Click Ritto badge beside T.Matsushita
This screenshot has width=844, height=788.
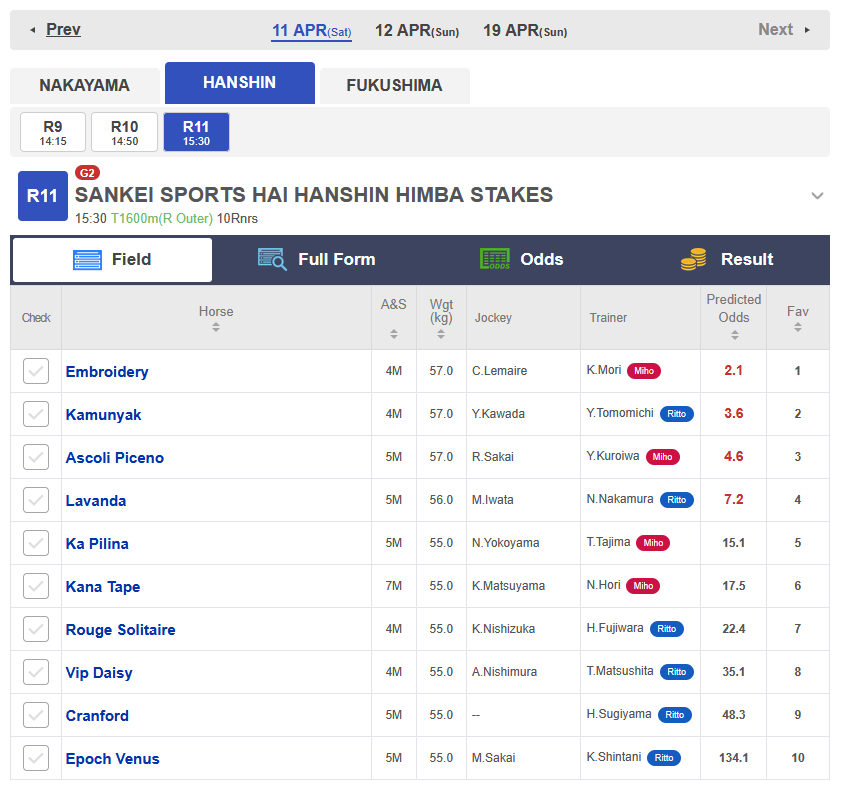pos(677,672)
